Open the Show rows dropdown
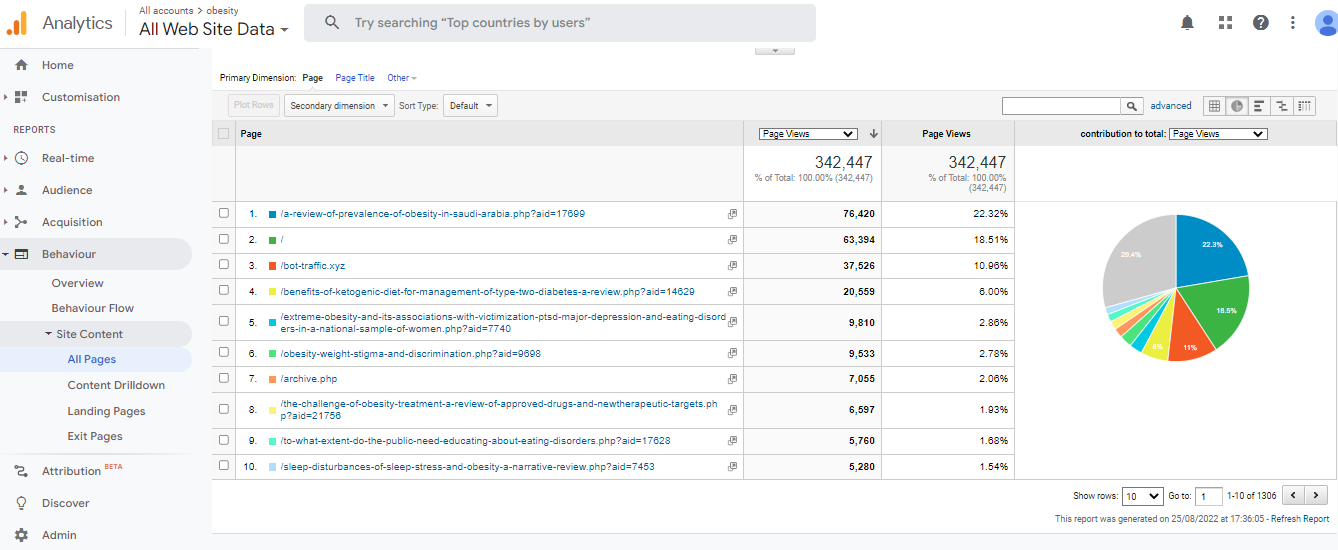Viewport: 1338px width, 550px height. [1142, 496]
